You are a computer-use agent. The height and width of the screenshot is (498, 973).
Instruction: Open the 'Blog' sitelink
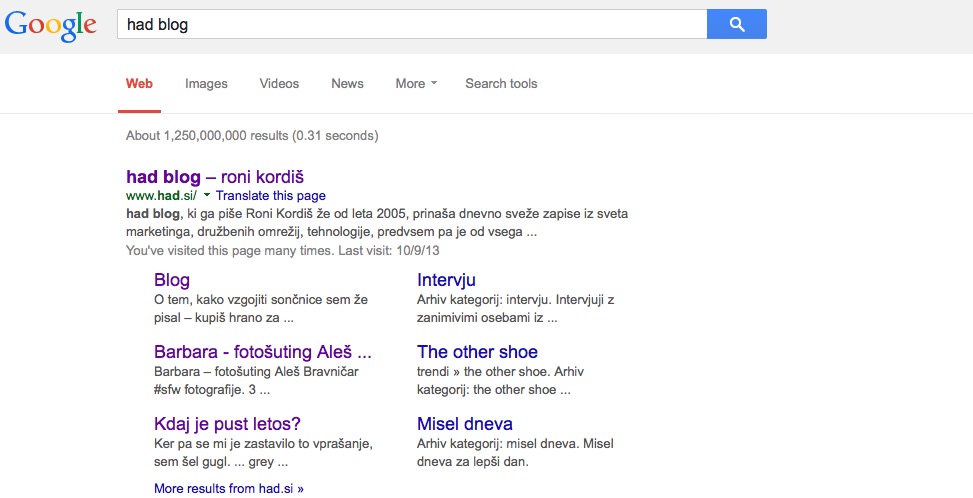click(172, 280)
